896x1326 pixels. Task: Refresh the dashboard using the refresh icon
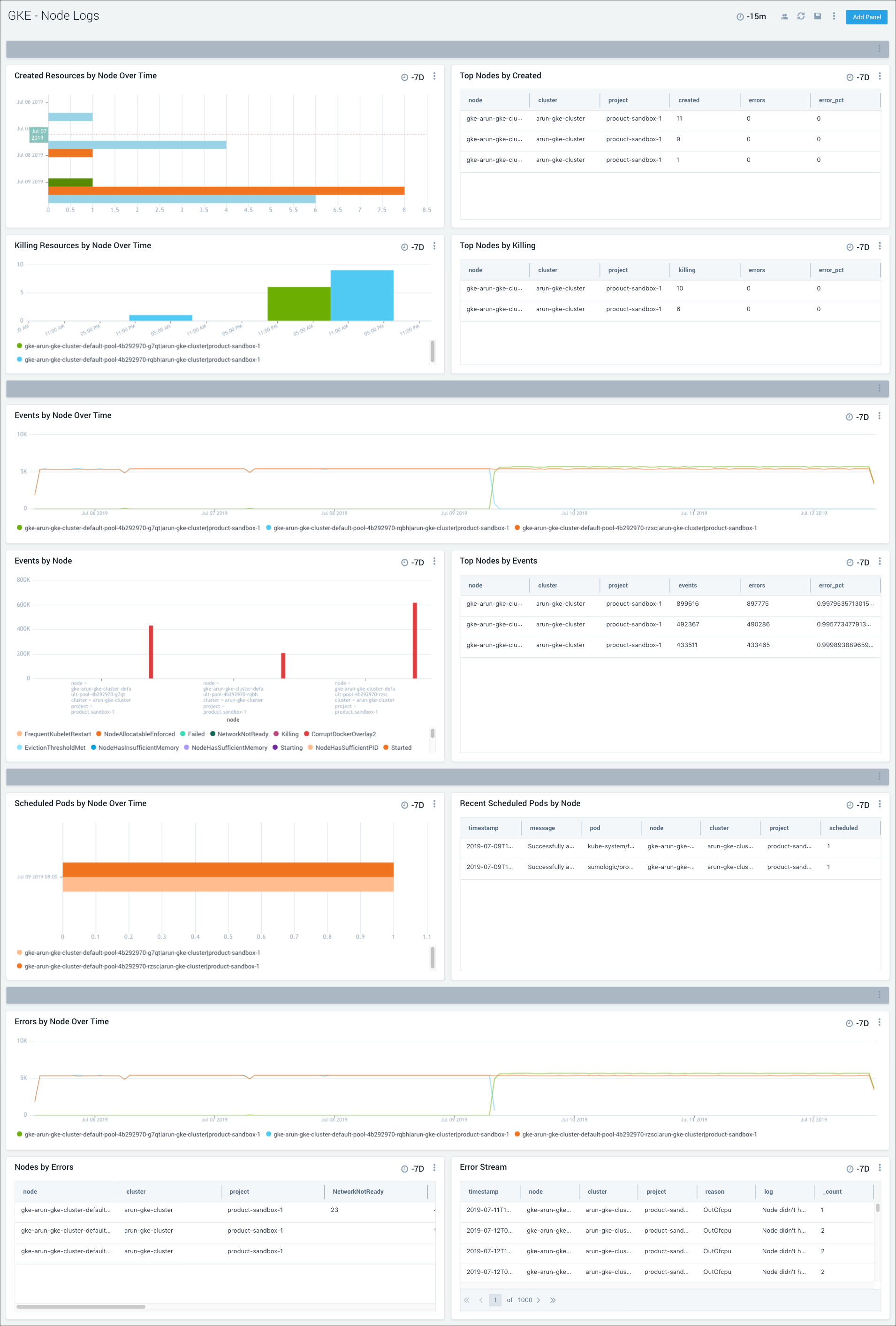click(801, 16)
